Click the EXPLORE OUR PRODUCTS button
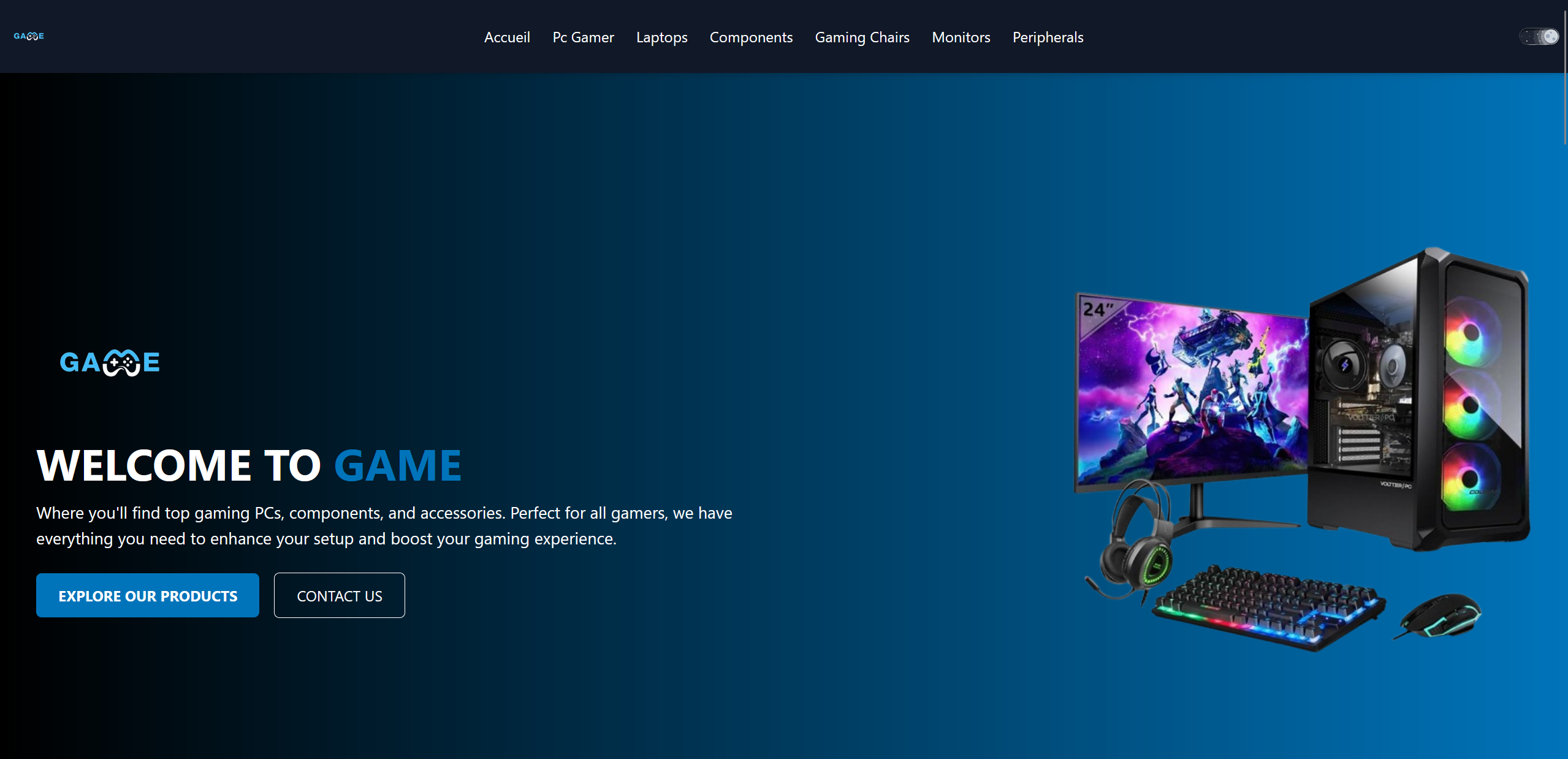 147,595
